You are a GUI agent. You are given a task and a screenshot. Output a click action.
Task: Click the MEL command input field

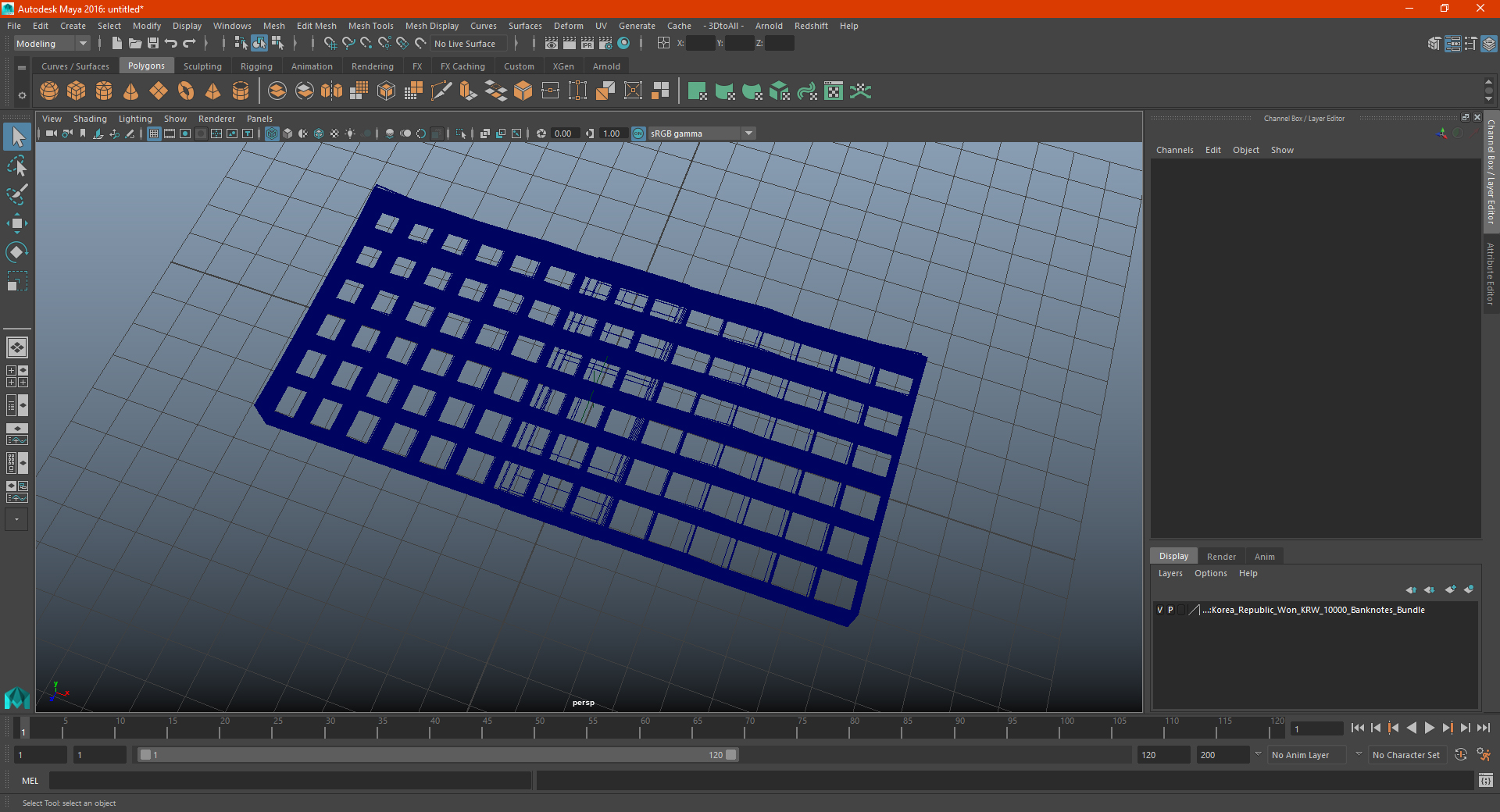tap(291, 780)
